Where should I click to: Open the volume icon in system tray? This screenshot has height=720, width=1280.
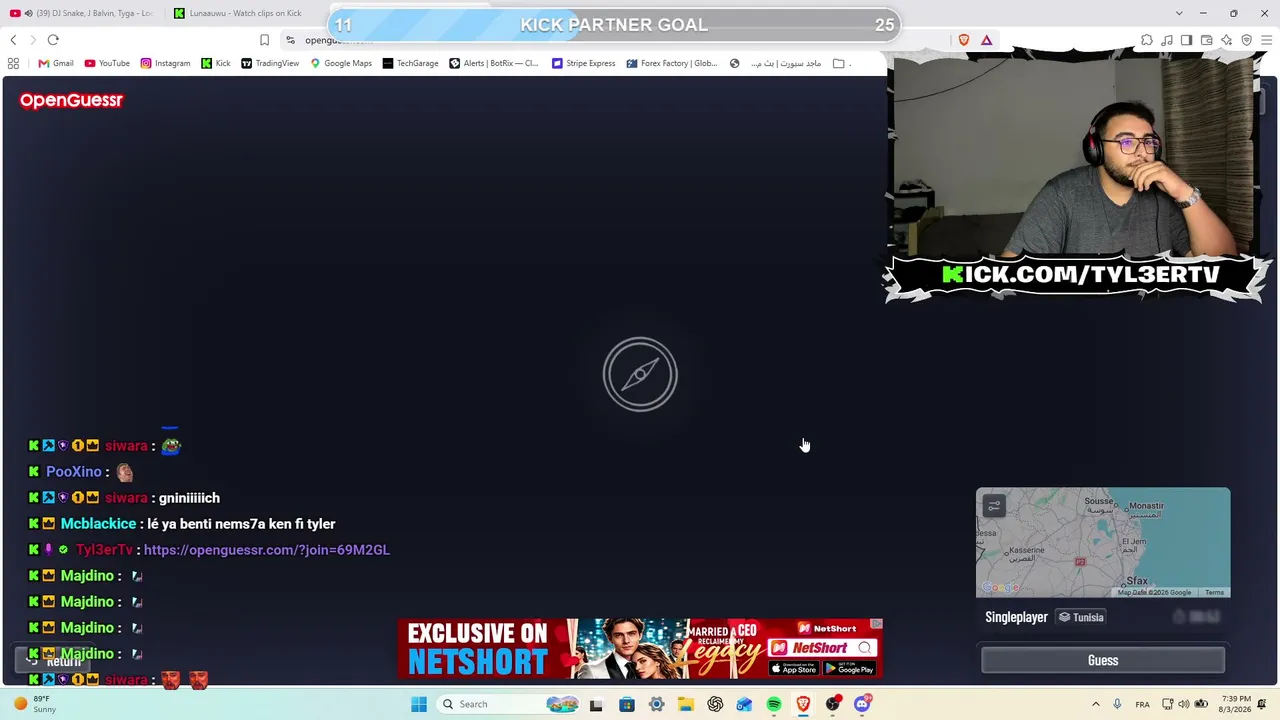coord(1183,704)
